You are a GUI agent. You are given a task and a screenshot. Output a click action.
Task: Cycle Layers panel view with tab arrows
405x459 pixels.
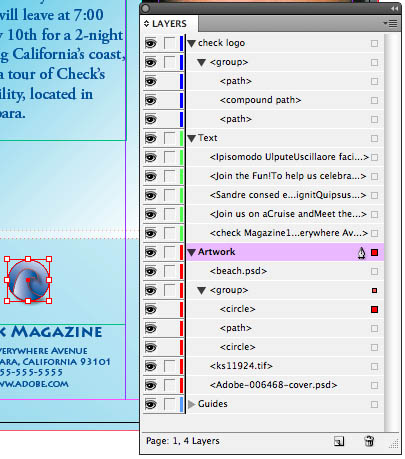click(x=146, y=24)
